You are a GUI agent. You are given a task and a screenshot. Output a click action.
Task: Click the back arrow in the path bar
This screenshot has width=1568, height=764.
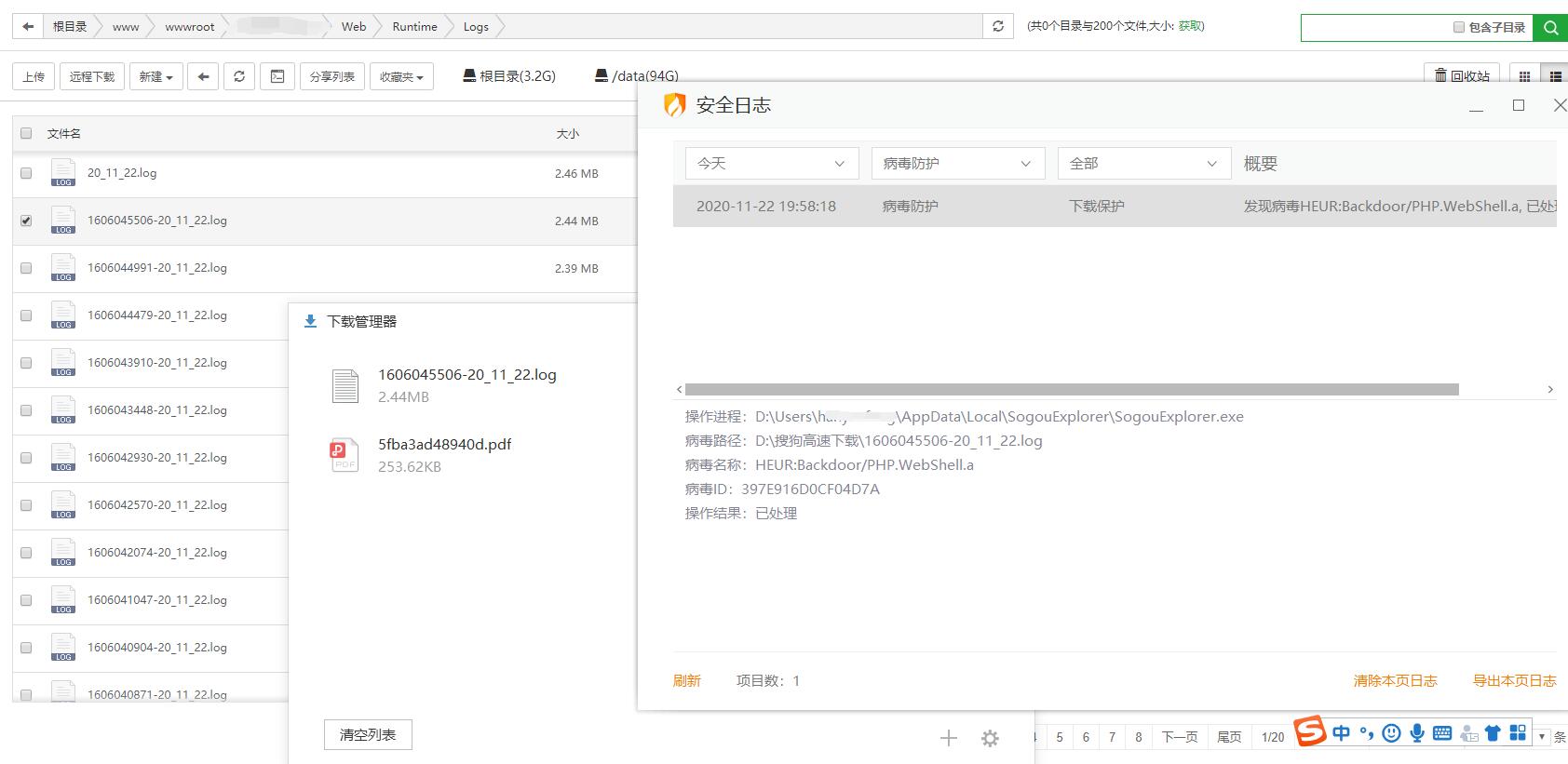coord(28,27)
